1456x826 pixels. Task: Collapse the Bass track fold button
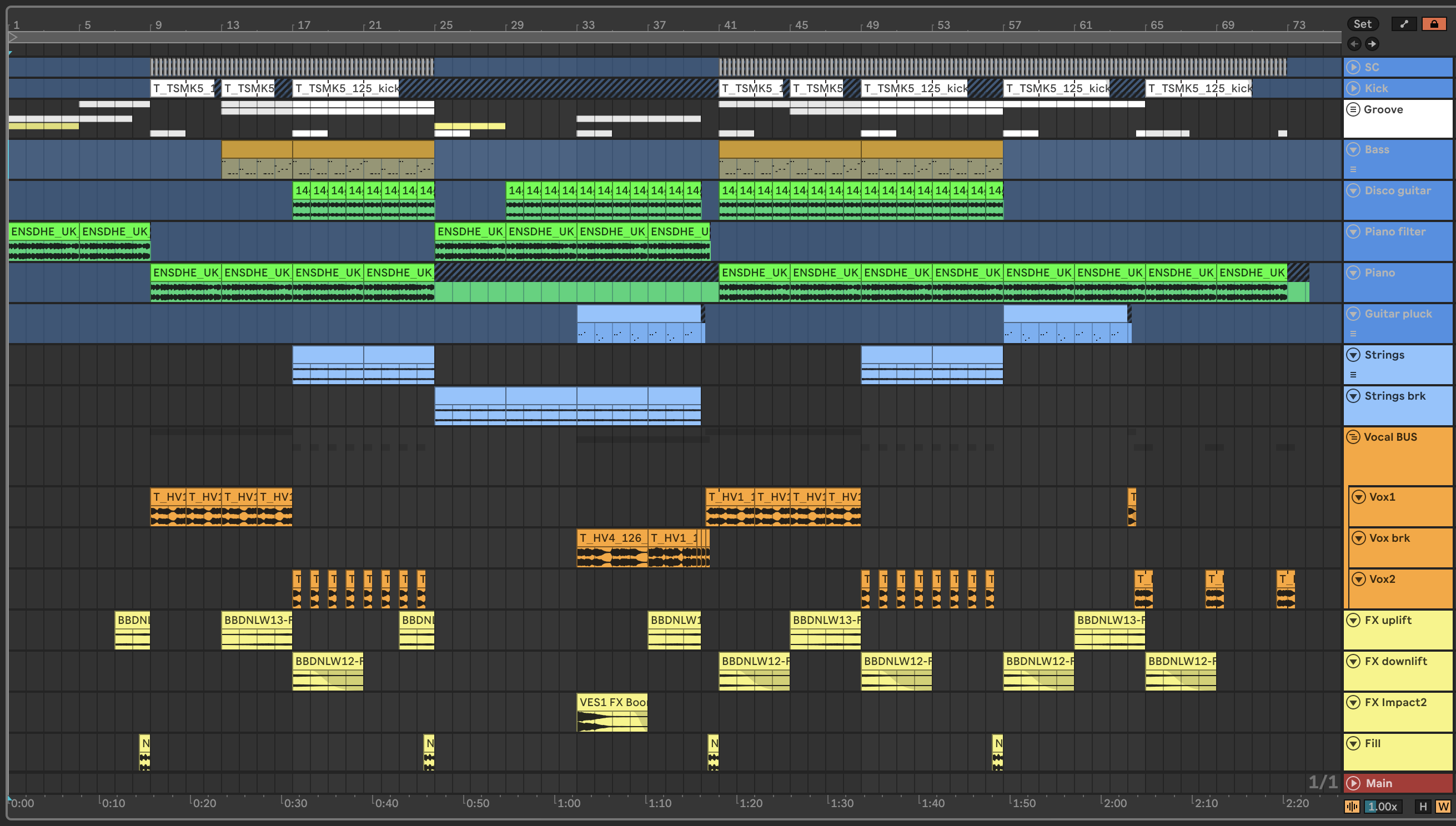point(1354,149)
